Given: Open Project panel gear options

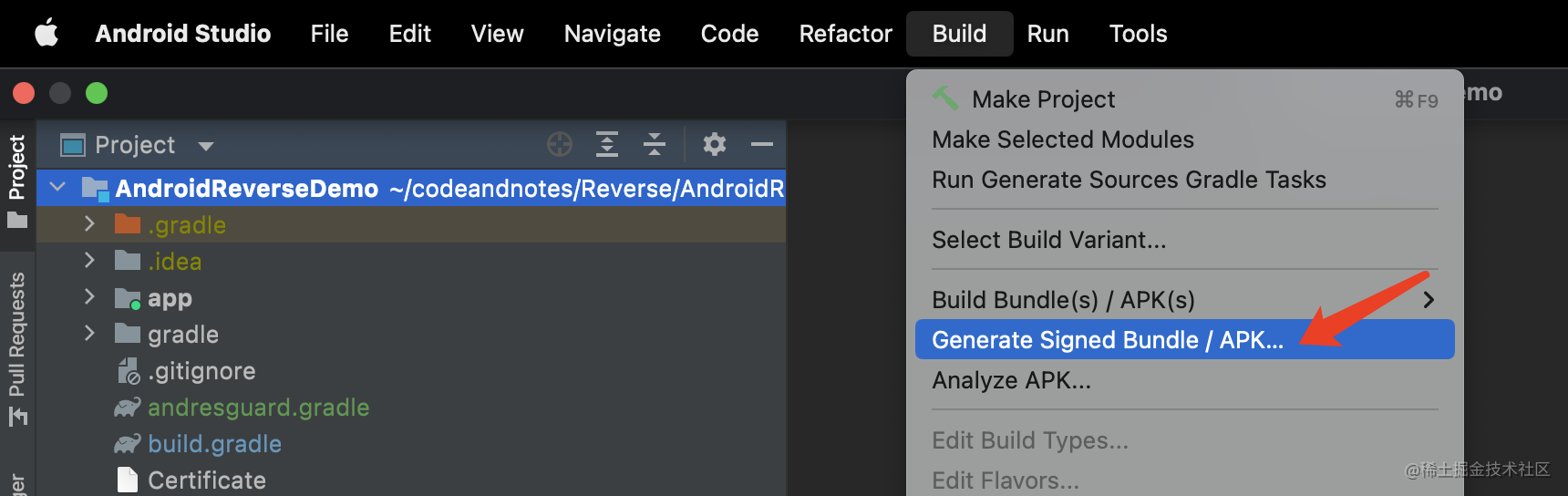Looking at the screenshot, I should click(x=715, y=144).
